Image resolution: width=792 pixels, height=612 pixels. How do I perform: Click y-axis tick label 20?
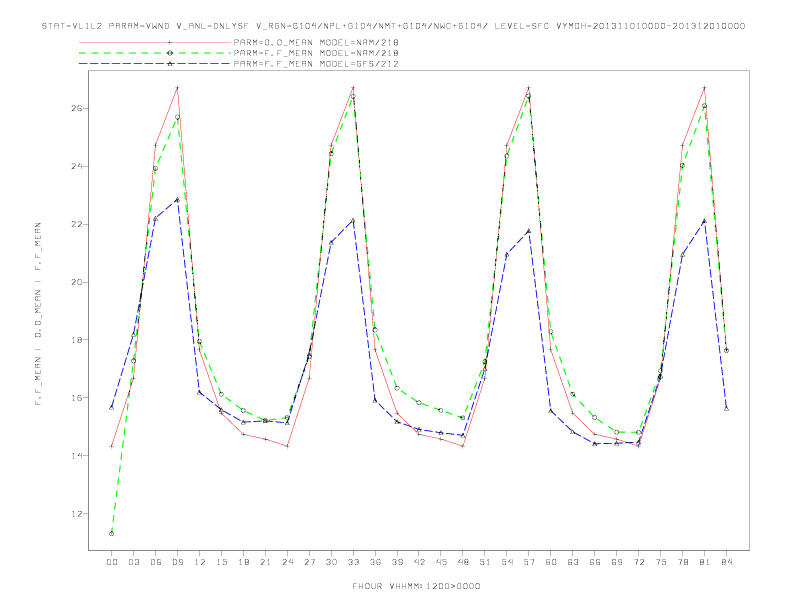coord(76,282)
